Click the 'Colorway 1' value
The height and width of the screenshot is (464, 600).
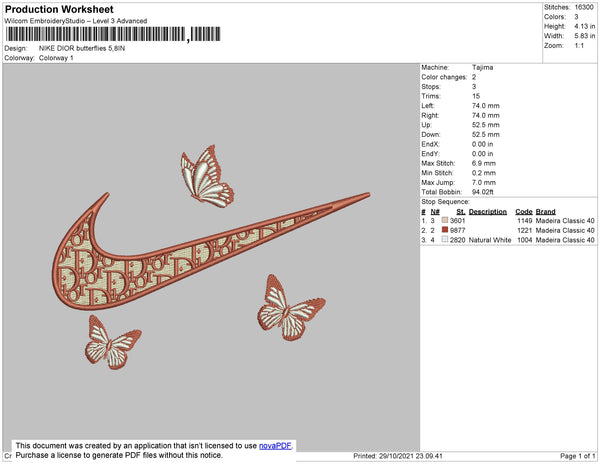point(56,58)
